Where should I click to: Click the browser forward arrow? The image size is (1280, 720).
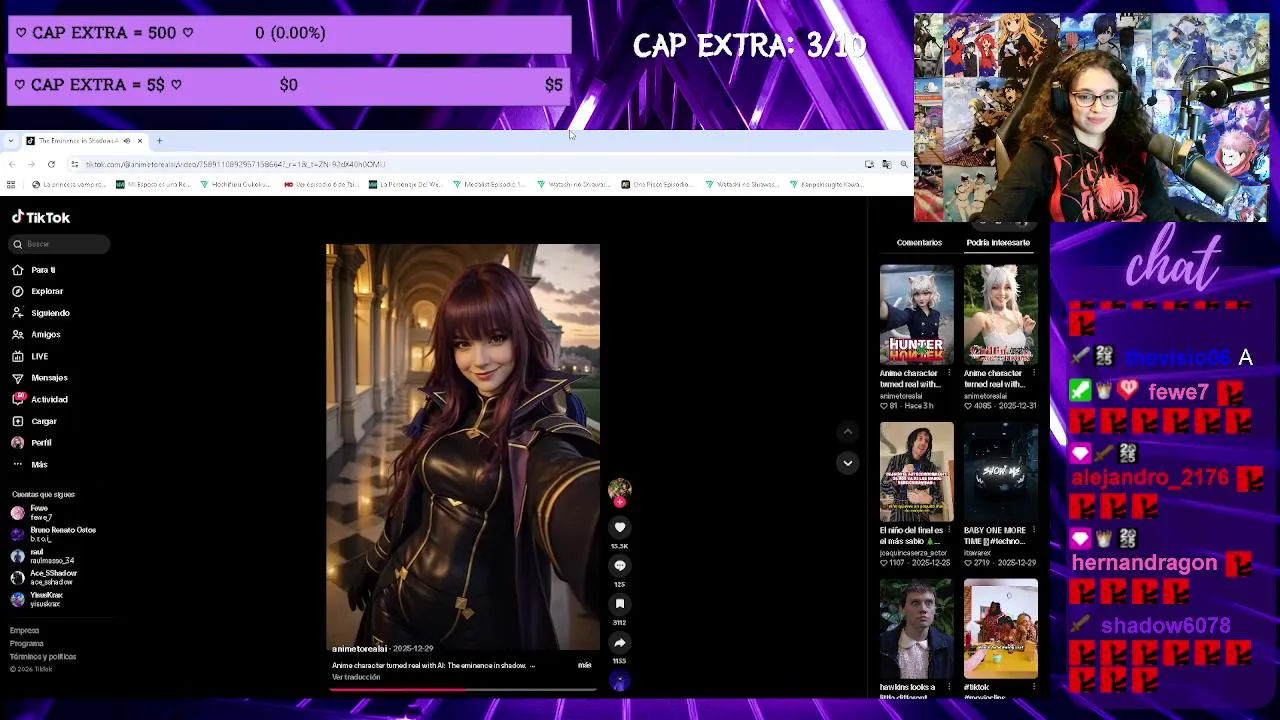tap(31, 164)
